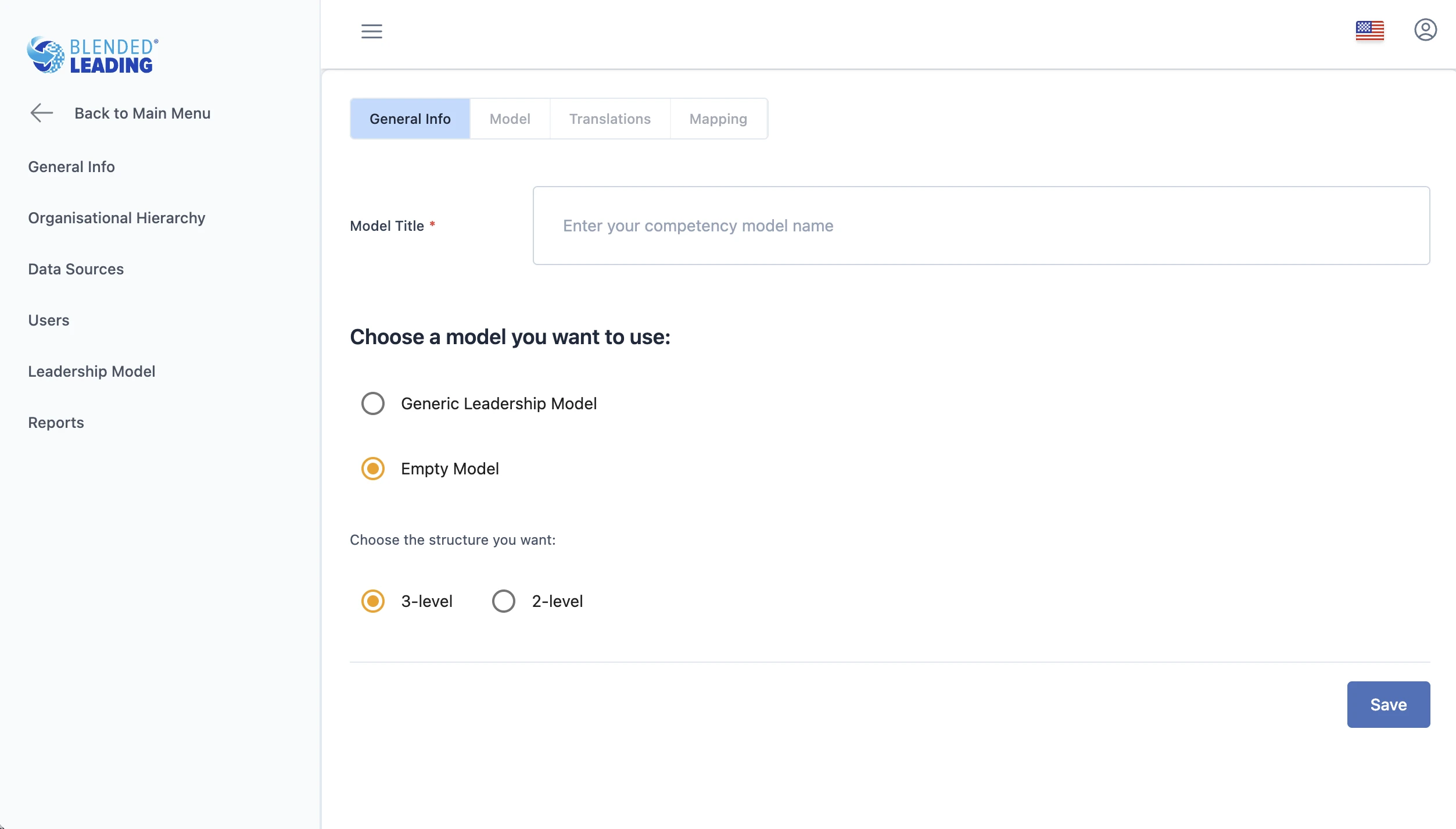
Task: Go Back to Main Menu
Action: click(x=142, y=113)
